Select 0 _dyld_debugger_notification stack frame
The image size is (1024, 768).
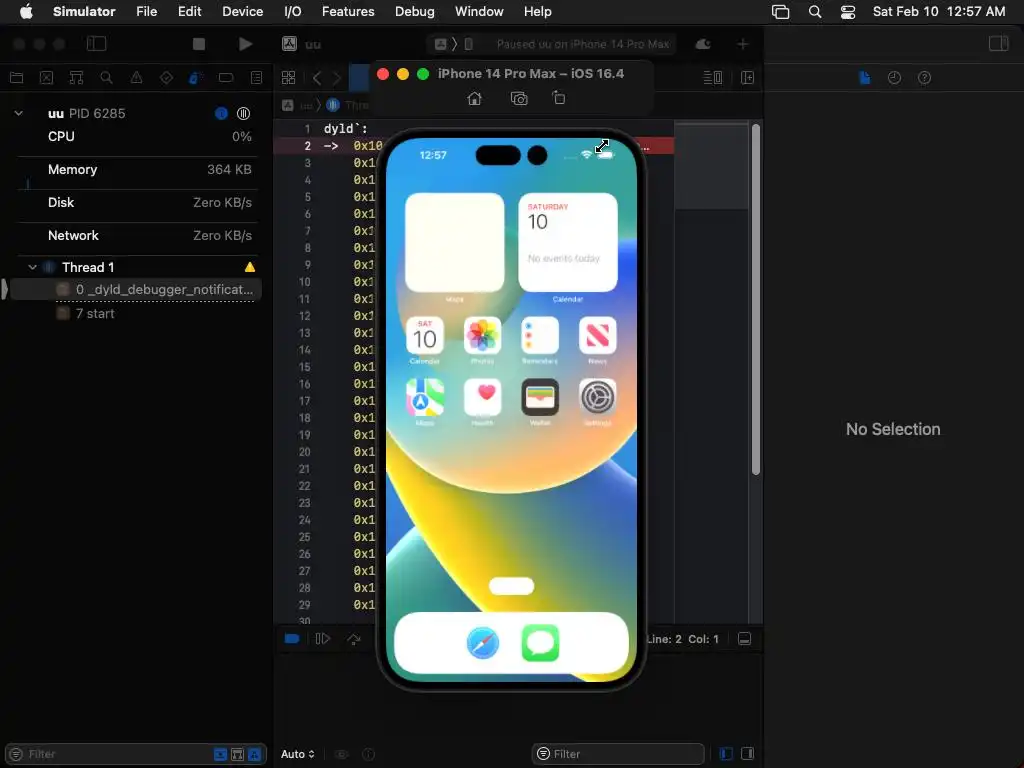(x=136, y=289)
